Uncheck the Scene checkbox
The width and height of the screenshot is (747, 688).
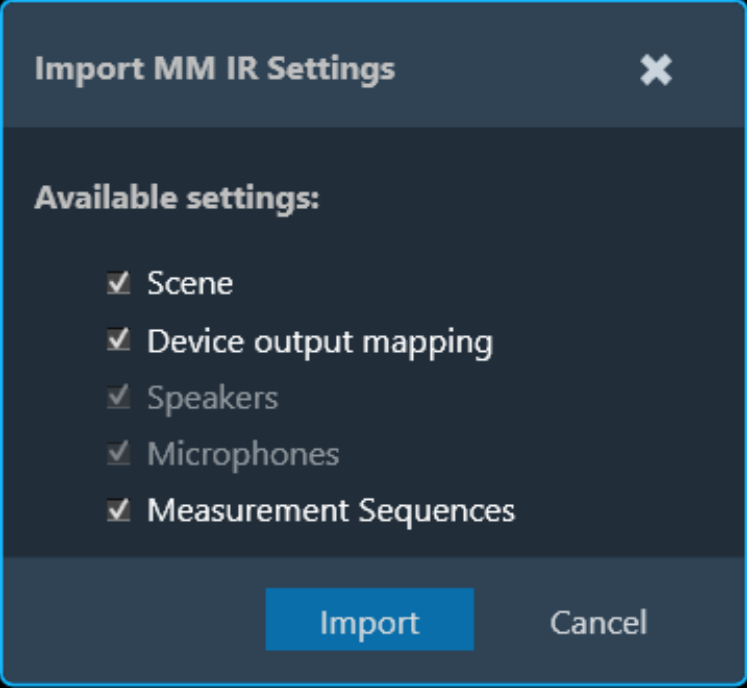(x=119, y=283)
